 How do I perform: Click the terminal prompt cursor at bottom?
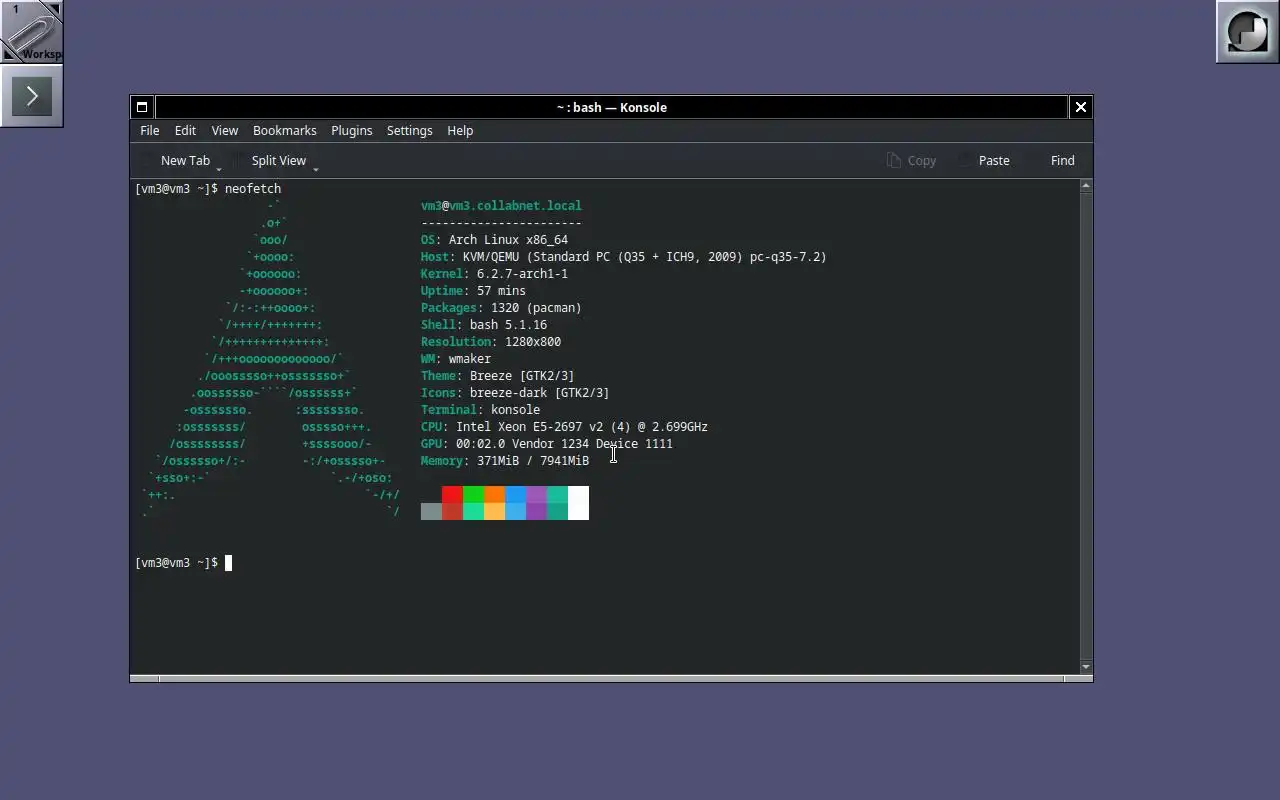228,563
